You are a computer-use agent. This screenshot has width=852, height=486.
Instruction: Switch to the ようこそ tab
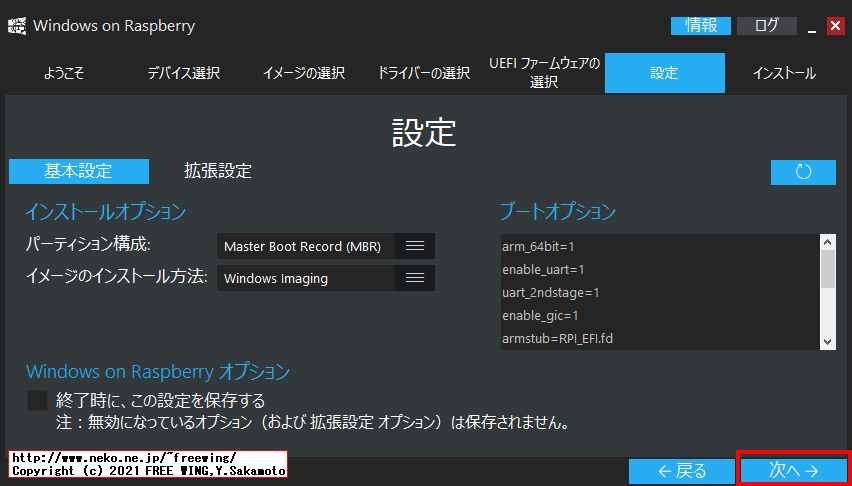[x=64, y=73]
